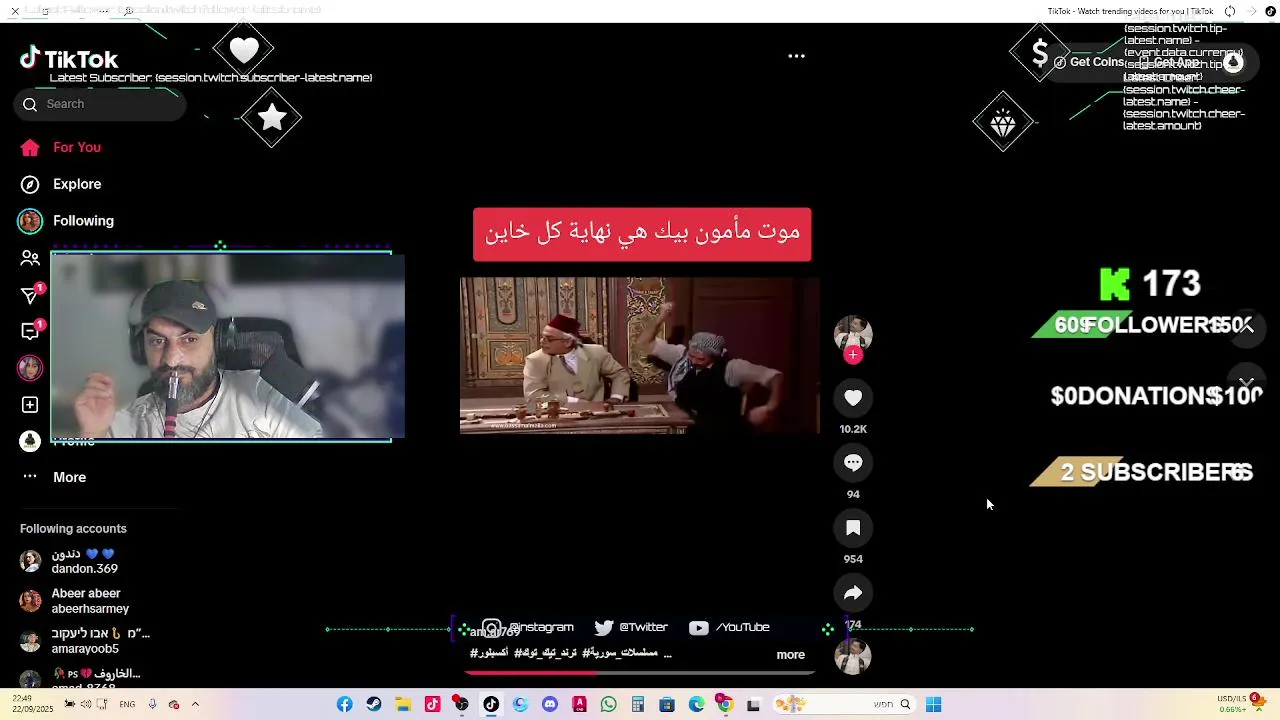Show hidden tray icons chevron
The height and width of the screenshot is (720, 1280).
coord(195,705)
